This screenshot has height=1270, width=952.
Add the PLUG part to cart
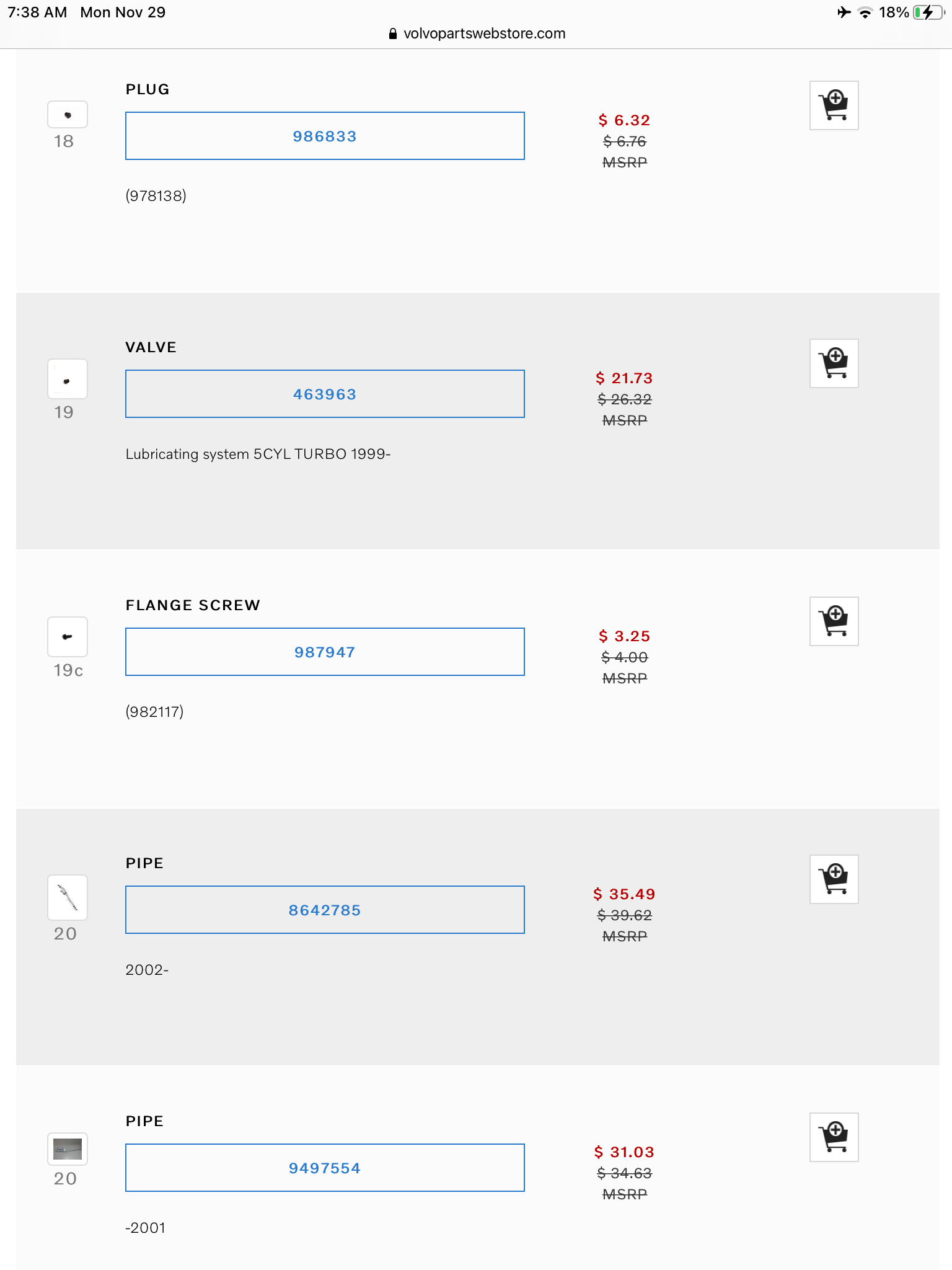834,105
